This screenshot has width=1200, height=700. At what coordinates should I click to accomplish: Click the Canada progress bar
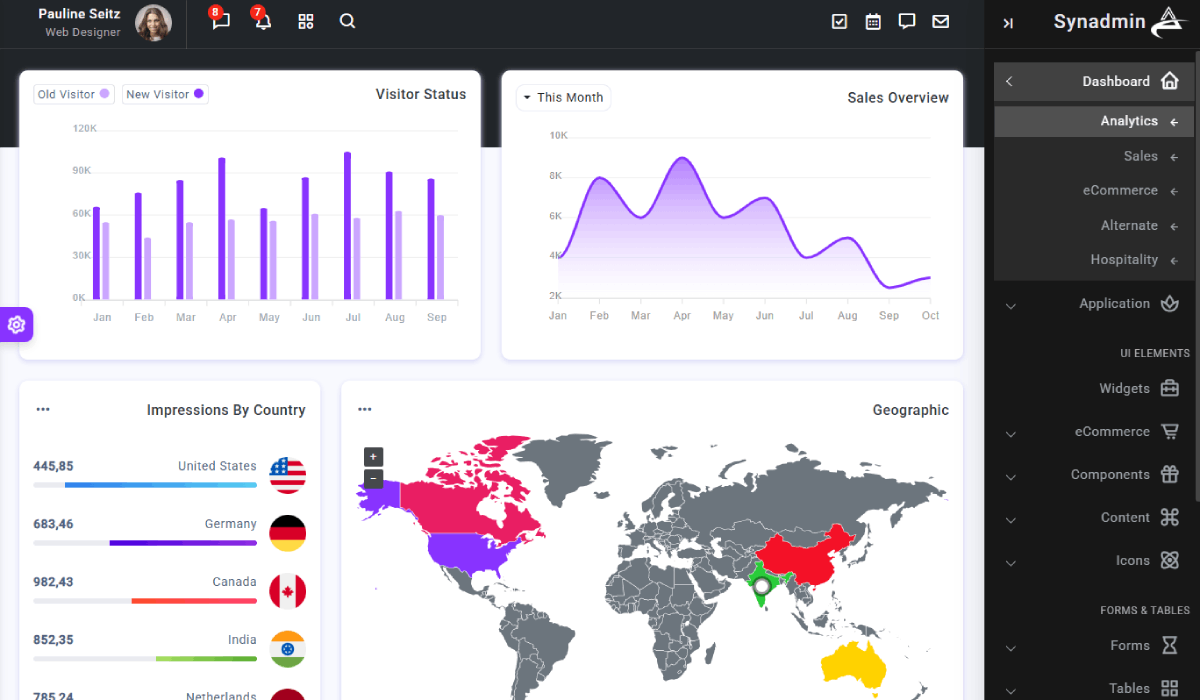pyautogui.click(x=145, y=601)
